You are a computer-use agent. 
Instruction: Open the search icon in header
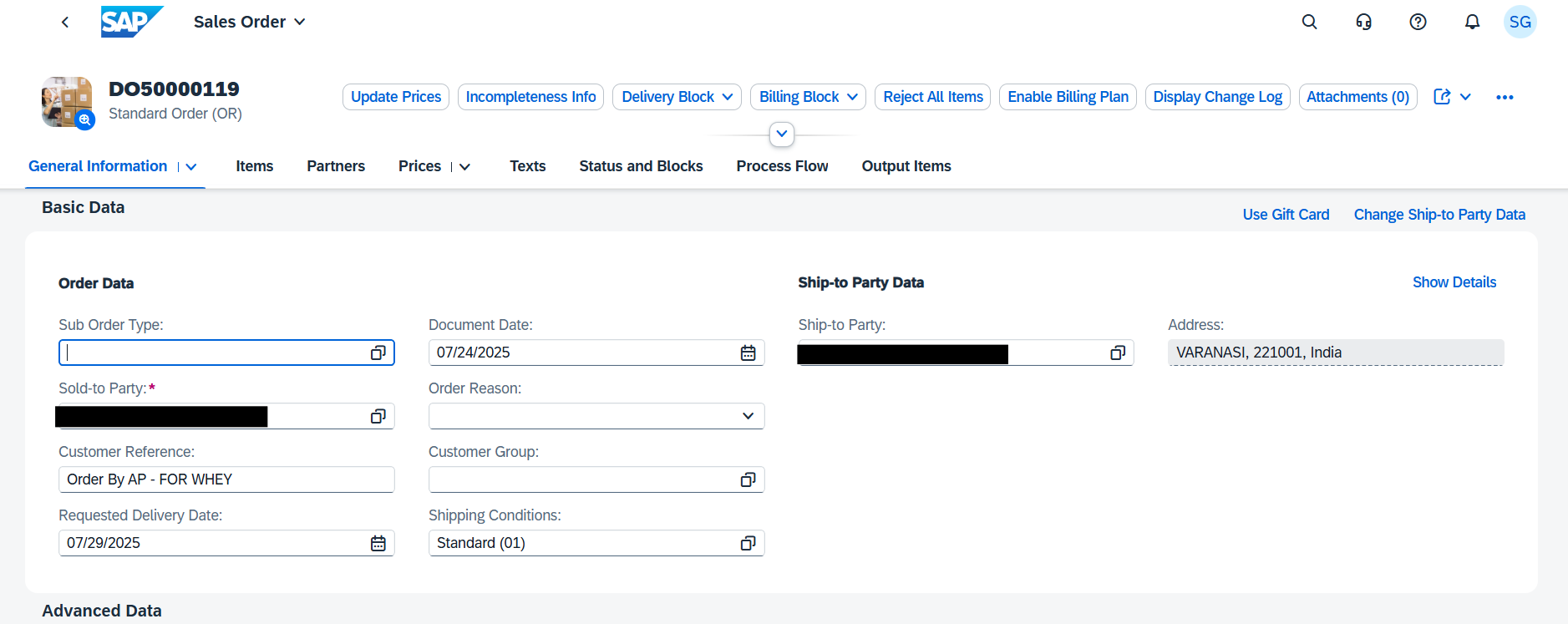click(1309, 23)
